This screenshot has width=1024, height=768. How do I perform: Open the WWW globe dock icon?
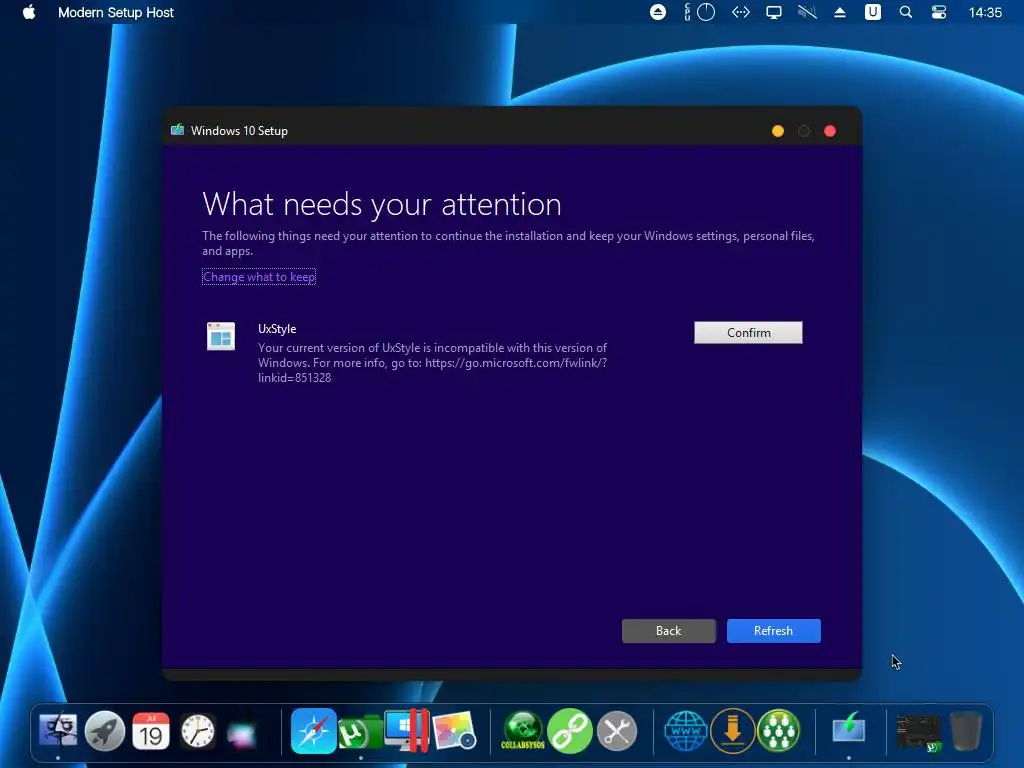point(686,730)
